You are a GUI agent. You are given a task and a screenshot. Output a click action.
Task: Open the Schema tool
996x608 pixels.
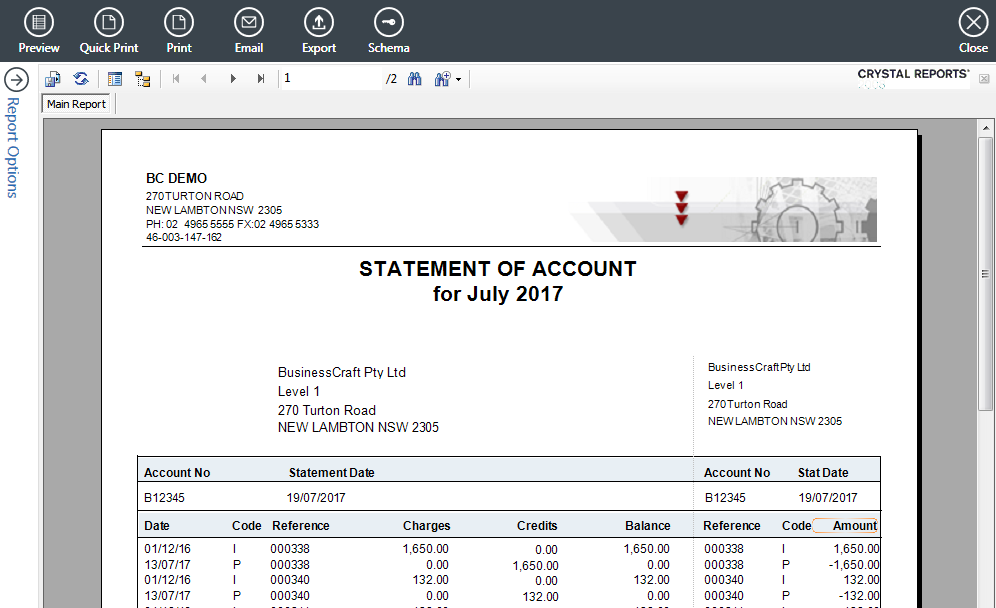(x=389, y=30)
